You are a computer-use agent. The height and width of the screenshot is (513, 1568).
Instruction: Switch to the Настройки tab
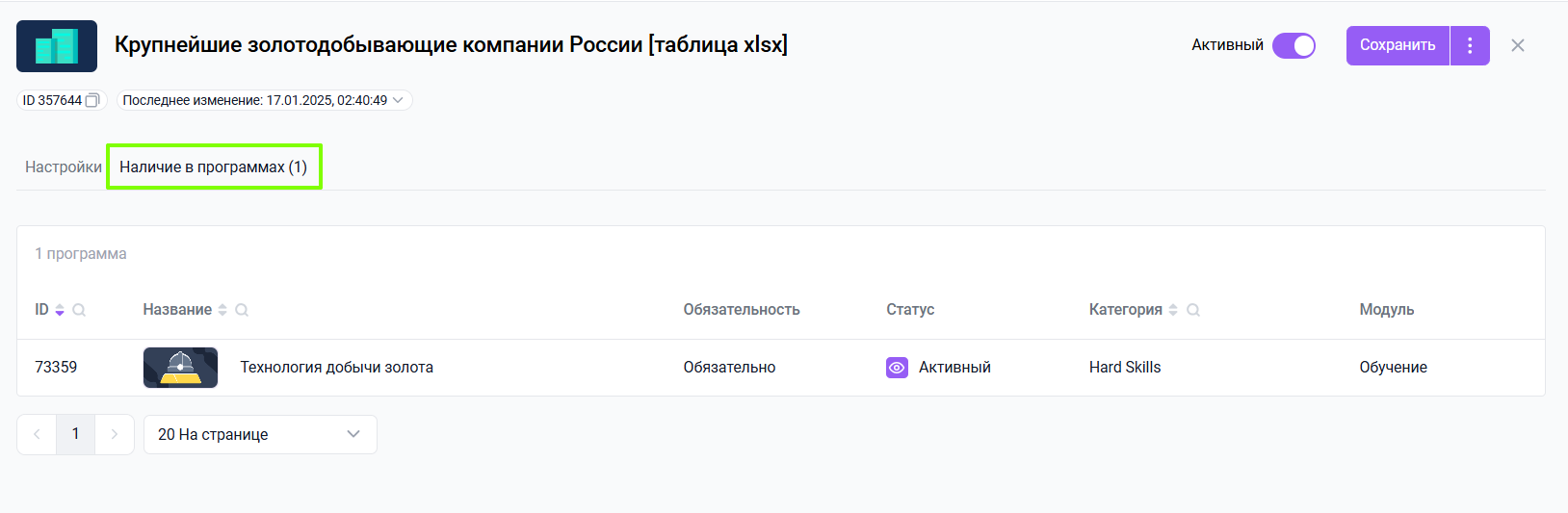click(x=64, y=167)
